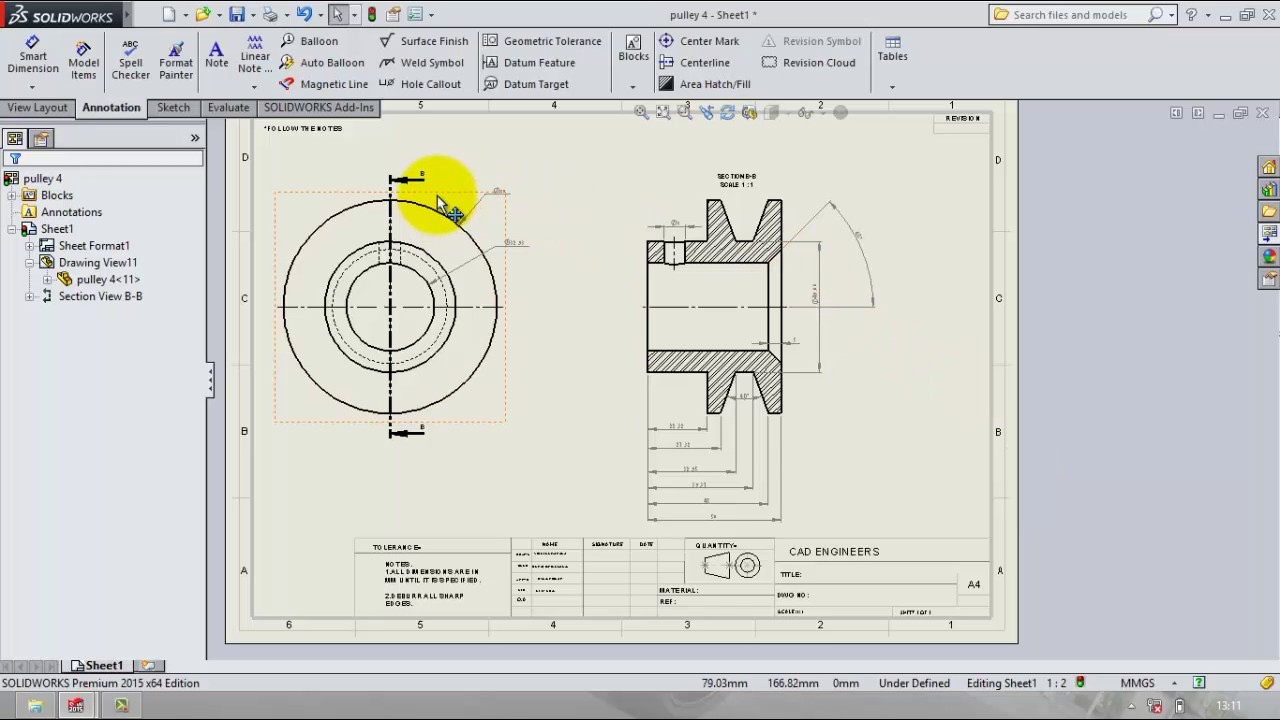This screenshot has height=720, width=1280.
Task: Switch to the Sketch tab
Action: (x=173, y=108)
